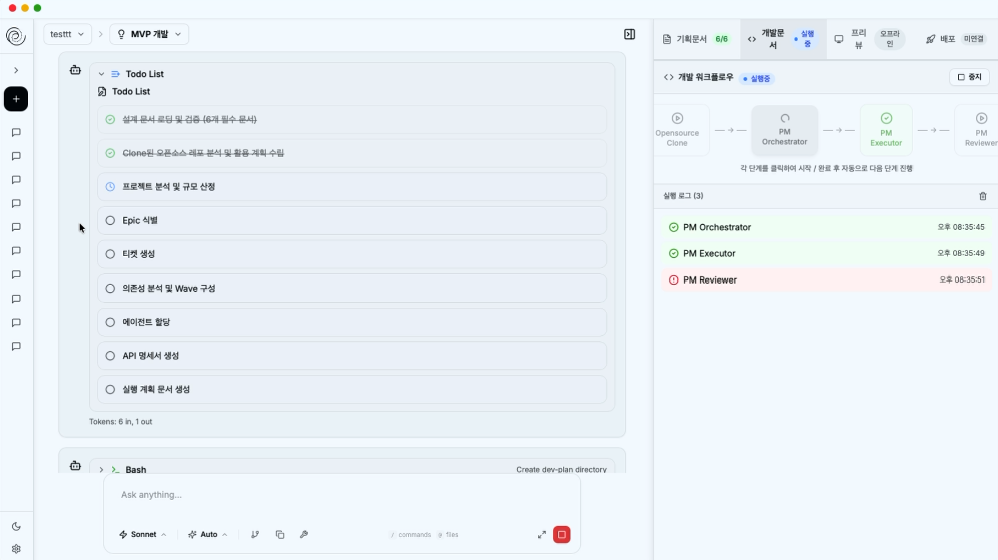This screenshot has width=998, height=560.
Task: Open settings via the gear icon
Action: click(x=16, y=548)
